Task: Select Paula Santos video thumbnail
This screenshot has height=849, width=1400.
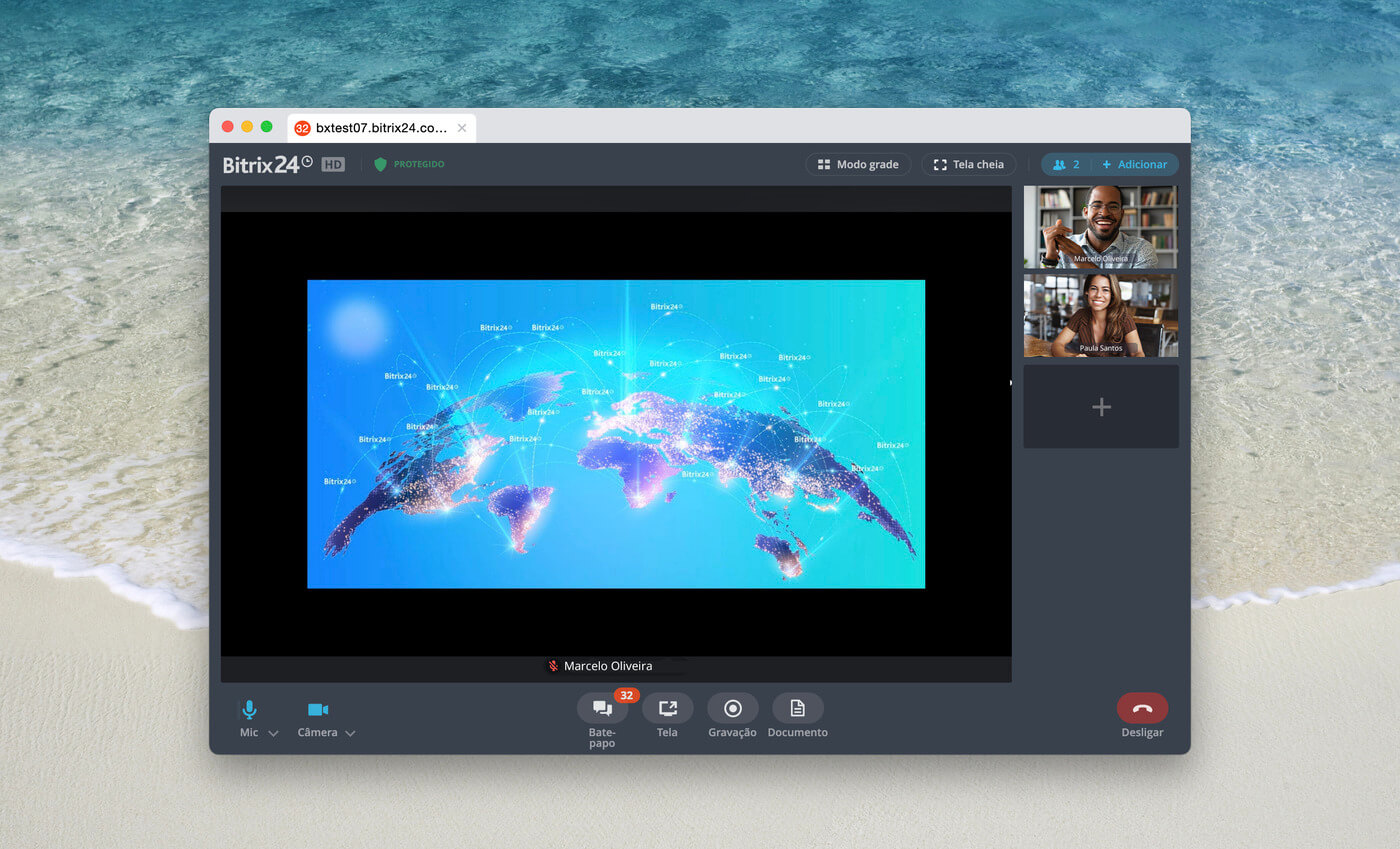Action: 1100,315
